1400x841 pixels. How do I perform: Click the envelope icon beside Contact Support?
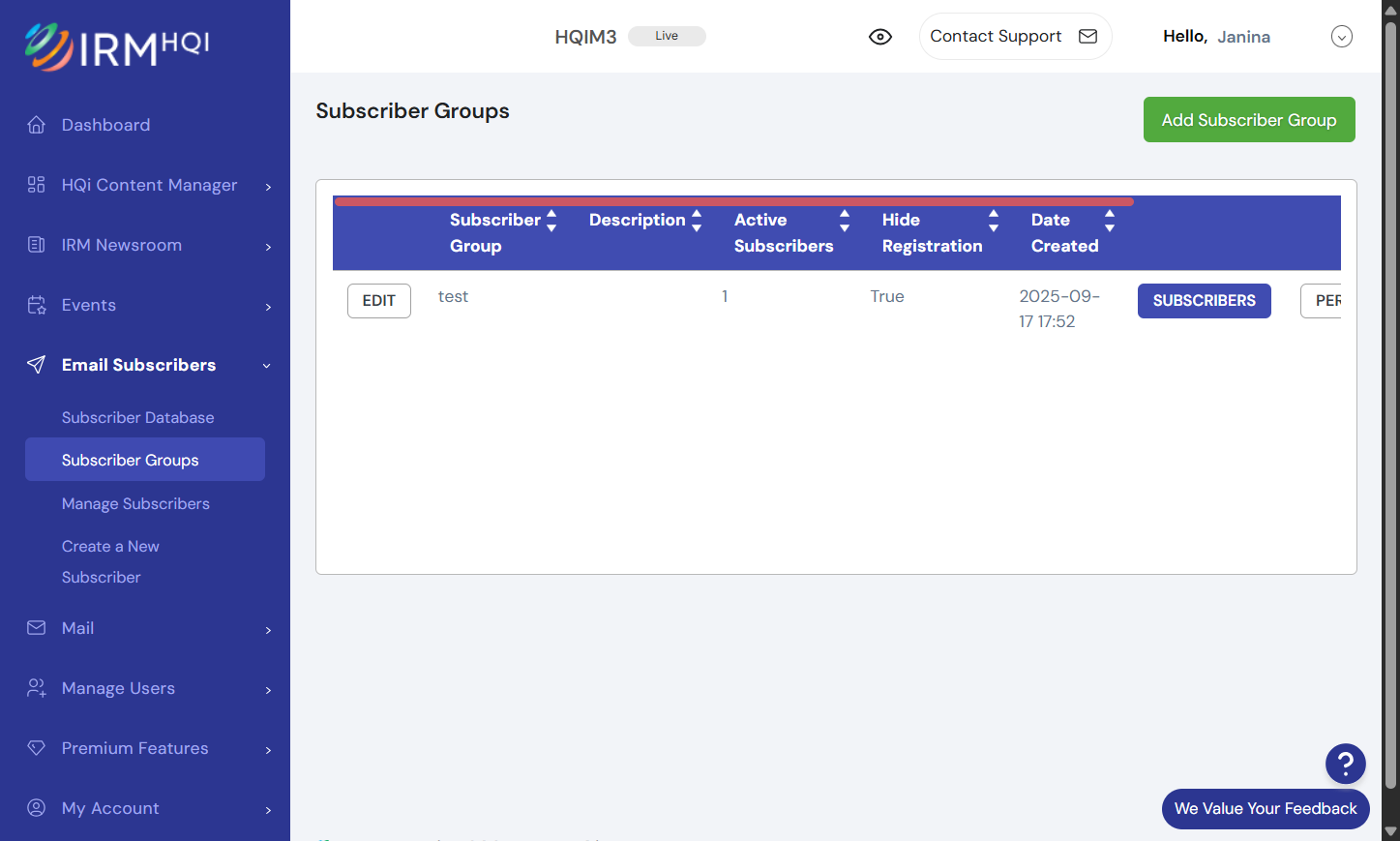pyautogui.click(x=1088, y=37)
